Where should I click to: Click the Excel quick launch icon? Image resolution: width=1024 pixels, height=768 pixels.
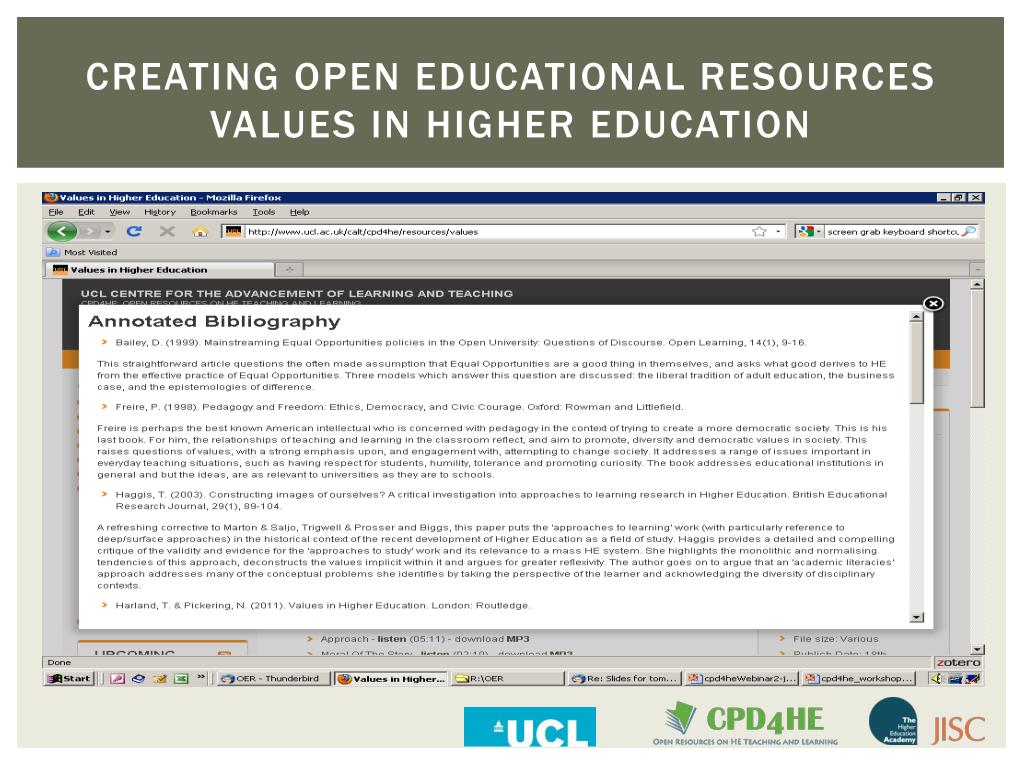pyautogui.click(x=182, y=679)
